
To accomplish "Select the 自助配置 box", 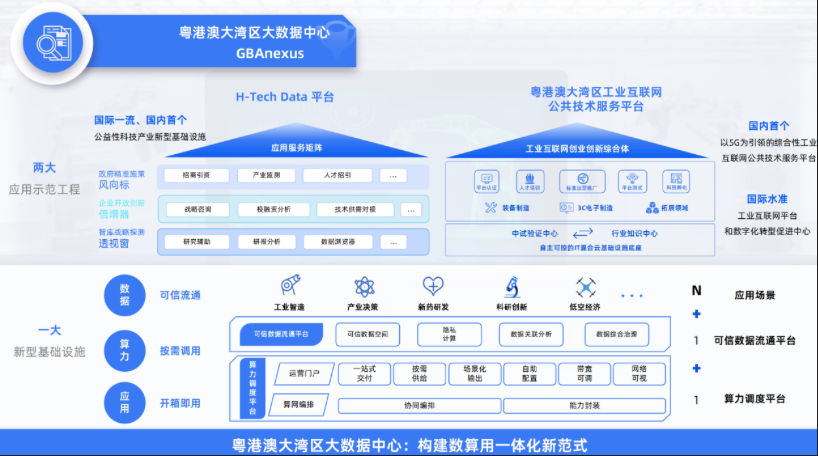I will [x=530, y=374].
